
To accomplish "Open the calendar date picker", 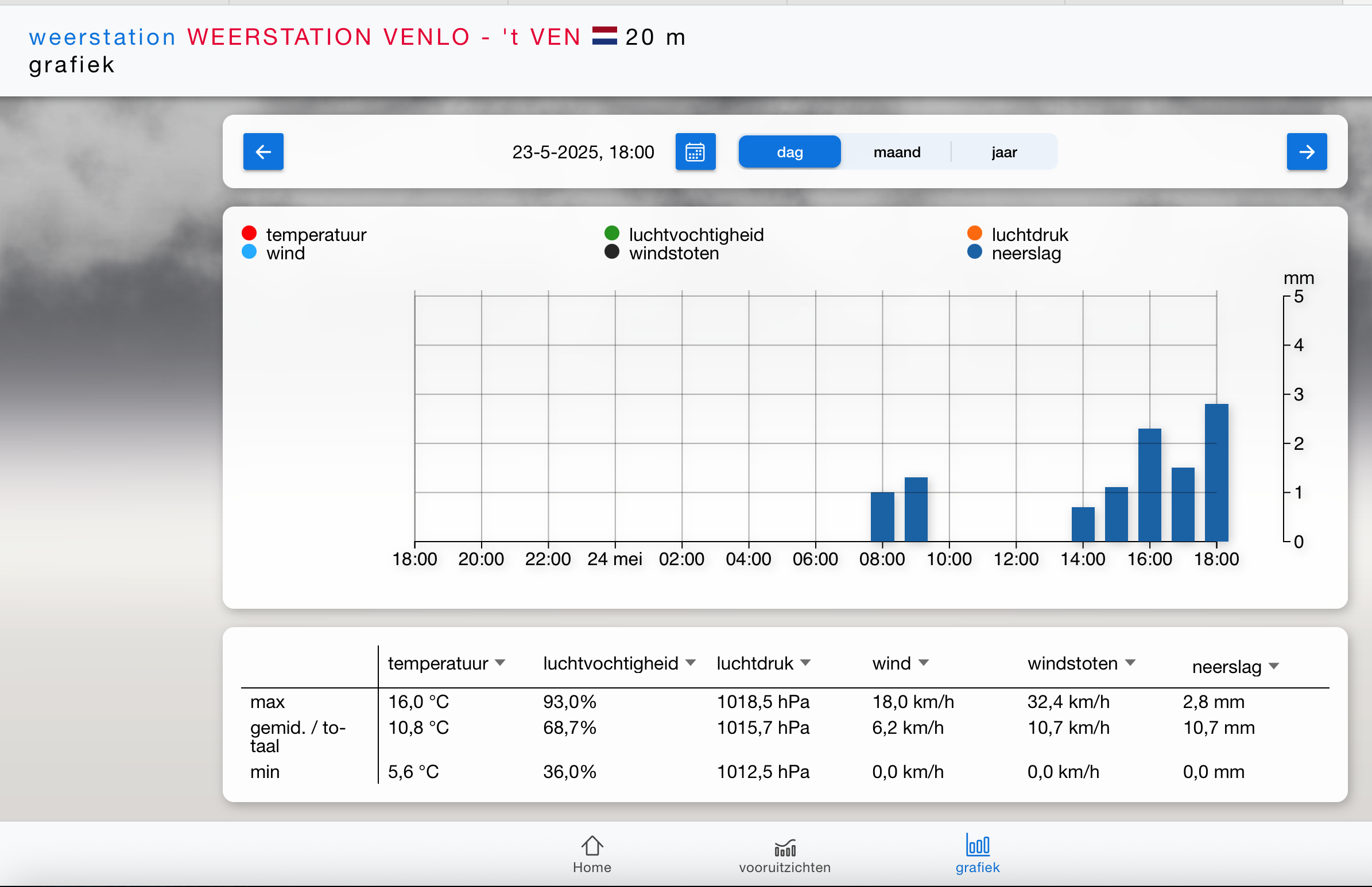I will tap(695, 151).
